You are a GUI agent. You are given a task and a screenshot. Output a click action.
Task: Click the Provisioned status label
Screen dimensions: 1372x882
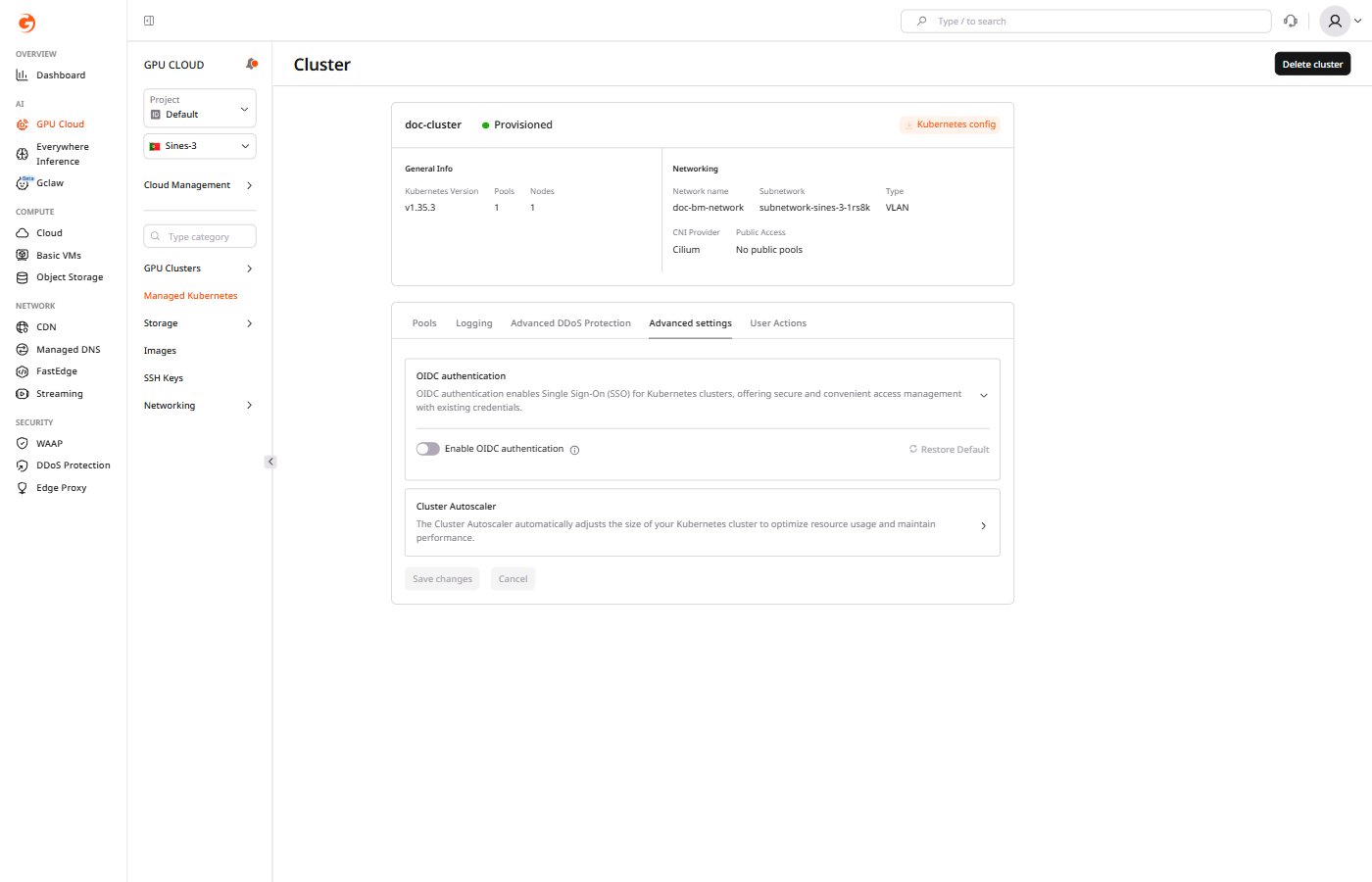[x=522, y=125]
